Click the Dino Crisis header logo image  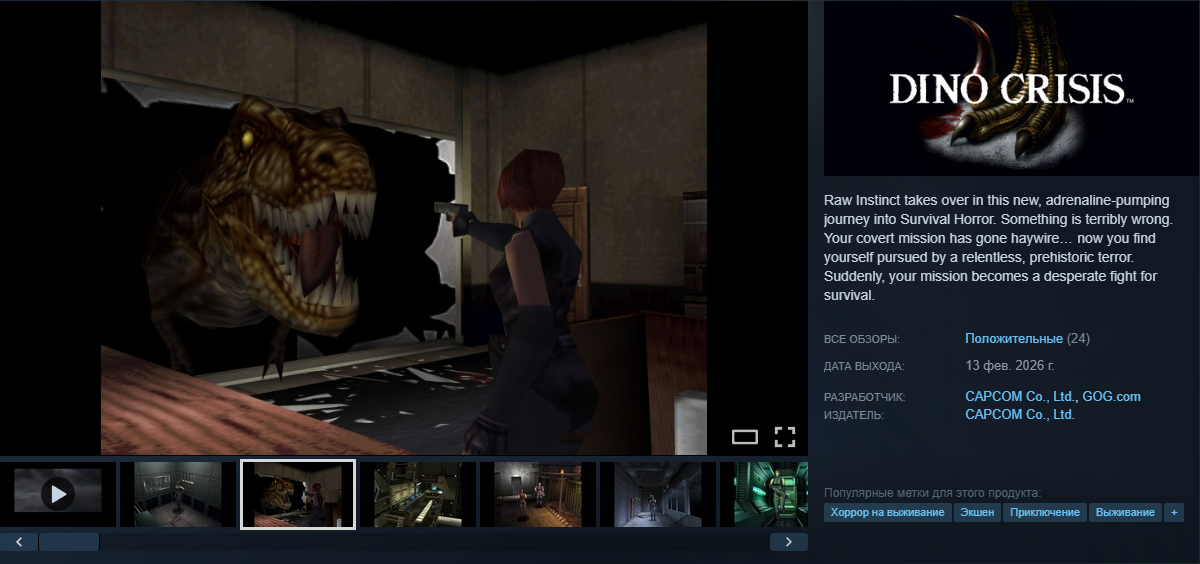[x=1011, y=88]
